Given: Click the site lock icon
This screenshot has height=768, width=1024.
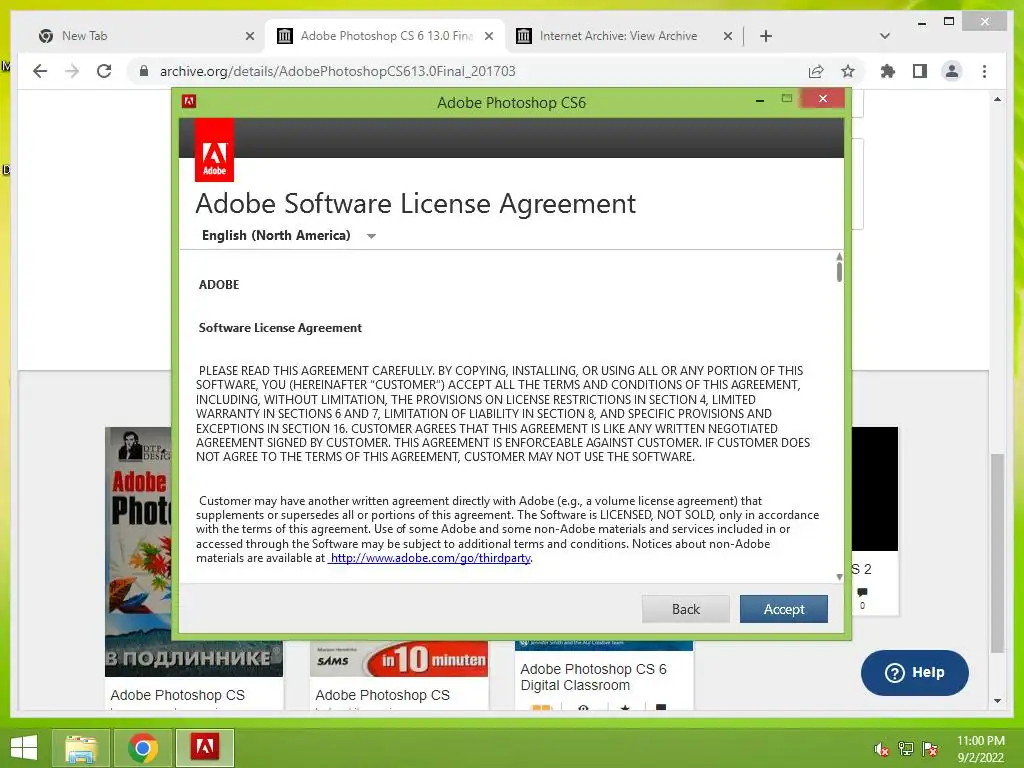Looking at the screenshot, I should pos(144,71).
